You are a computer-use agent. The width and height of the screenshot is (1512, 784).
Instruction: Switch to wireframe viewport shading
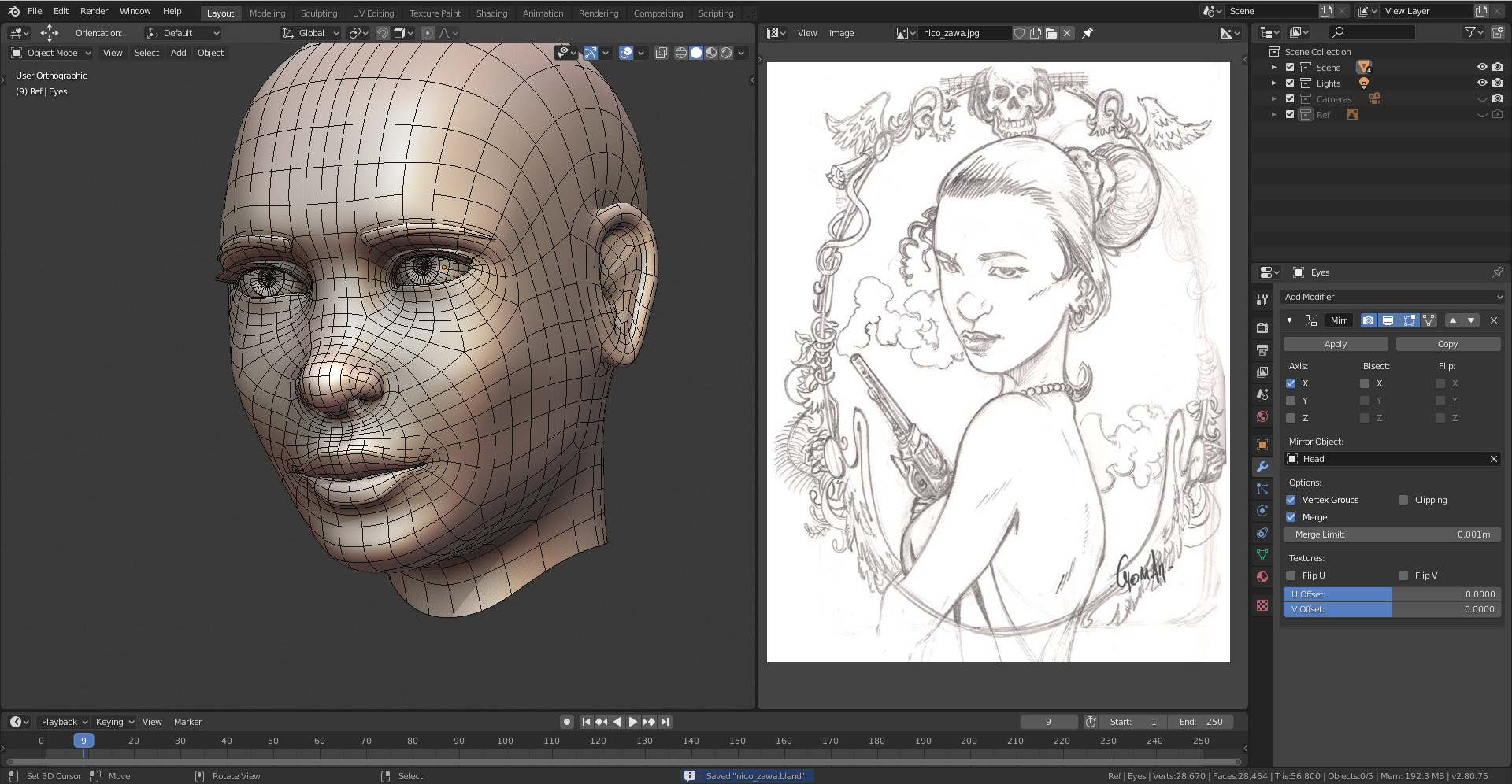point(681,53)
